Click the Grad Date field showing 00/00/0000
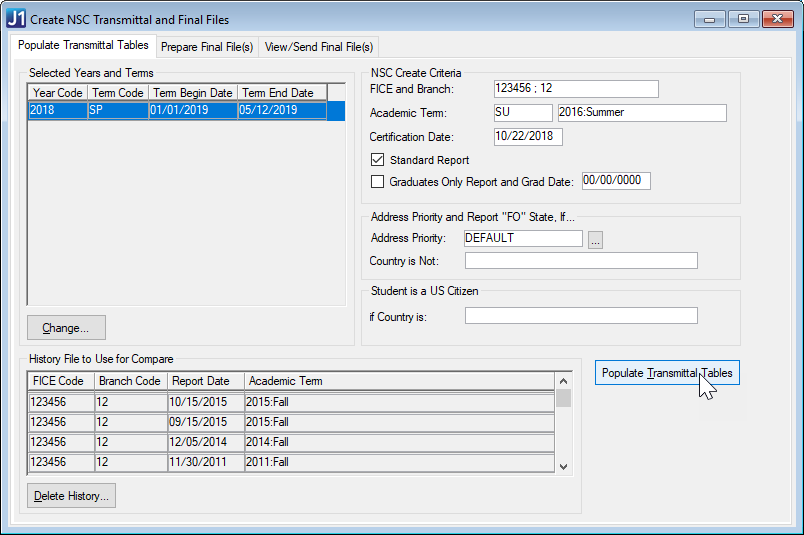 click(x=616, y=181)
